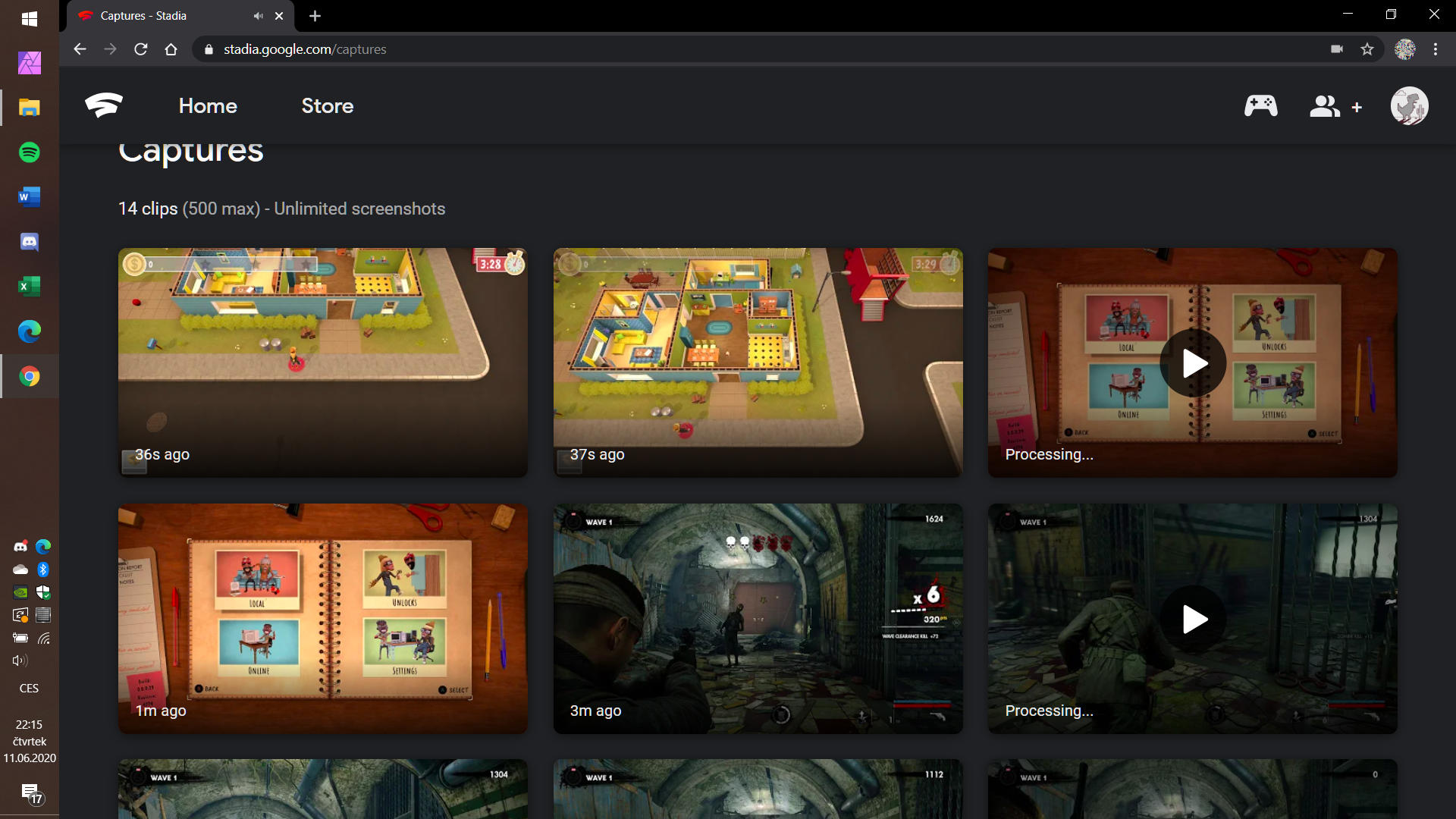This screenshot has height=819, width=1456.
Task: Open Chrome three-dot menu
Action: (1436, 49)
